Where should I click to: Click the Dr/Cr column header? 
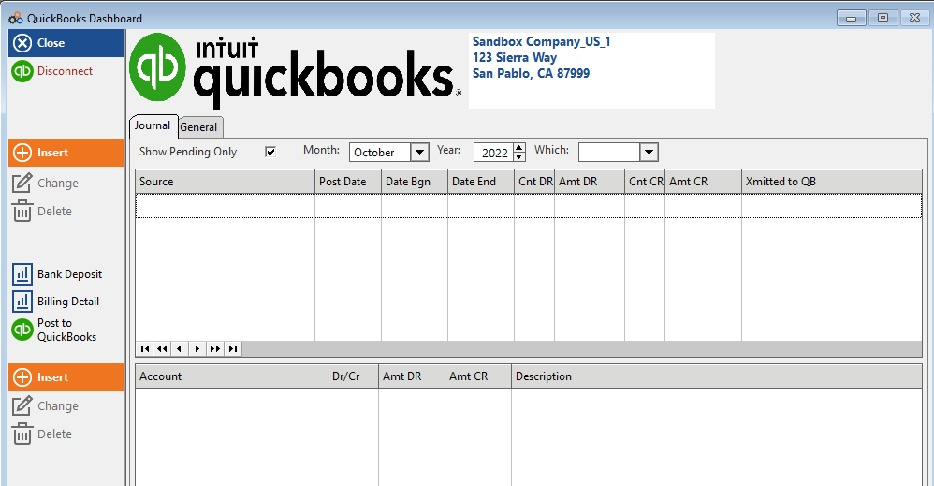coord(346,376)
